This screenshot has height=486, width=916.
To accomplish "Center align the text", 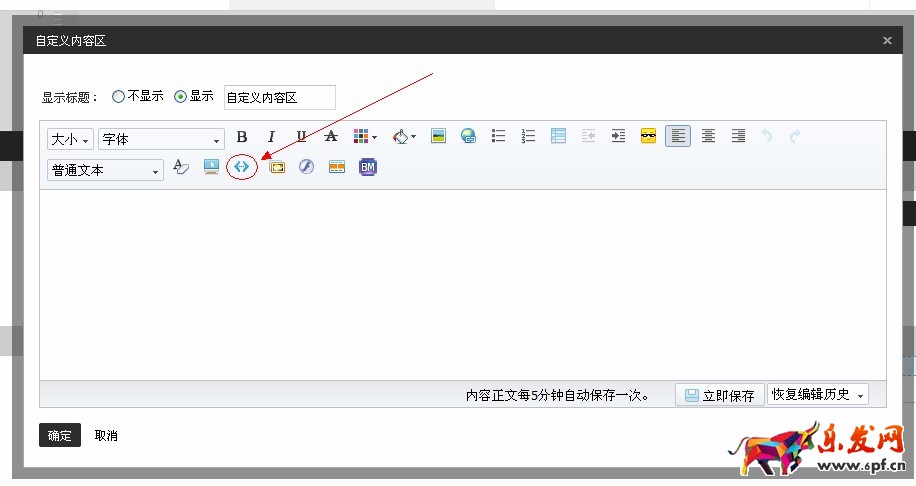I will pyautogui.click(x=708, y=136).
